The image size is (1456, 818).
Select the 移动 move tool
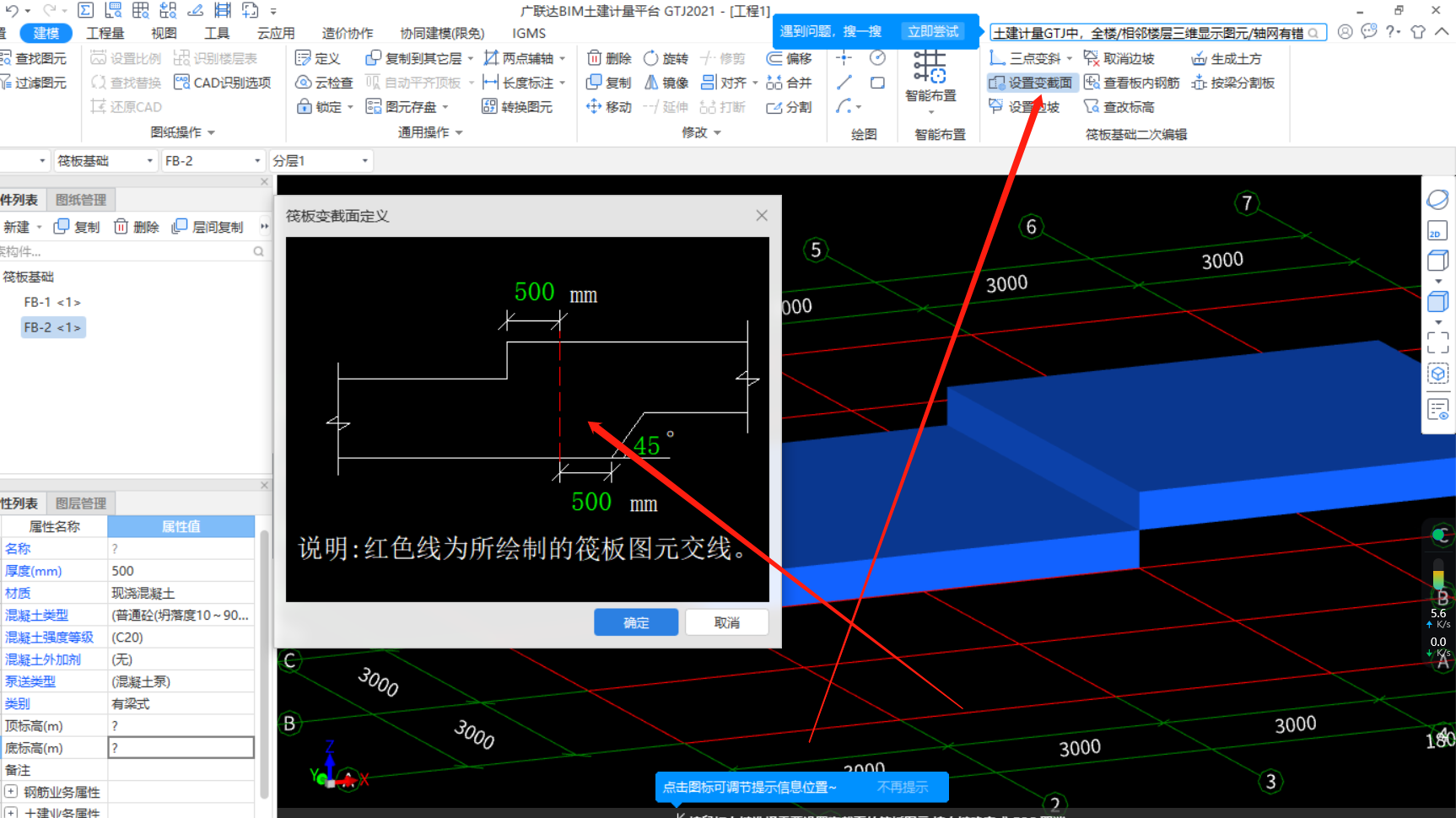point(609,107)
